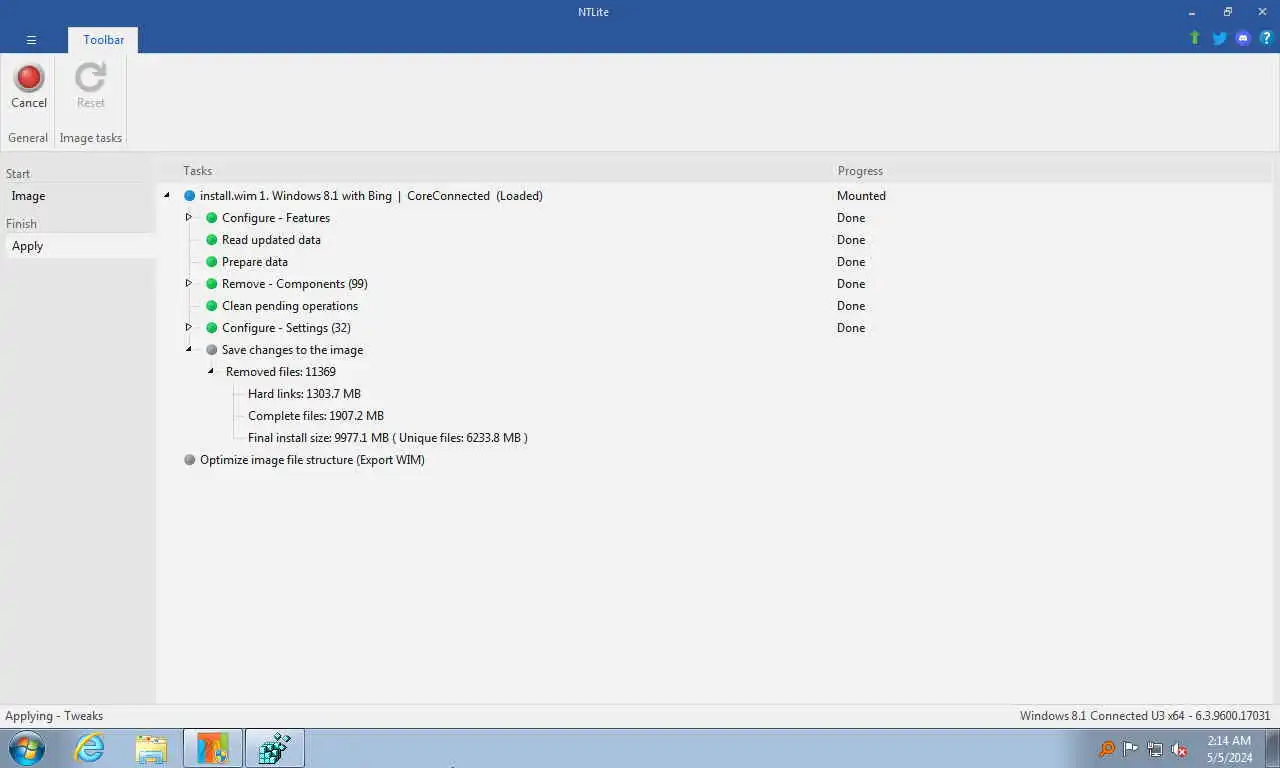The height and width of the screenshot is (768, 1280).
Task: Open the Action Center flag icon
Action: tap(1130, 749)
